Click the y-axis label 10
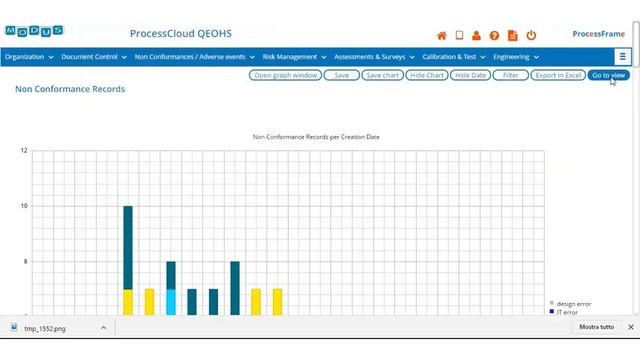The width and height of the screenshot is (640, 360). [24, 206]
